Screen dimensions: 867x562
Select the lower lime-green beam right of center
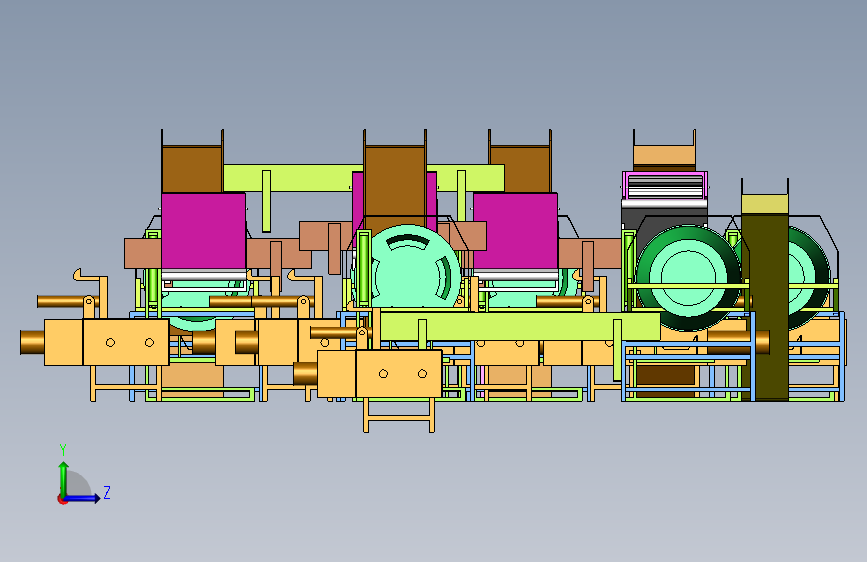click(520, 326)
